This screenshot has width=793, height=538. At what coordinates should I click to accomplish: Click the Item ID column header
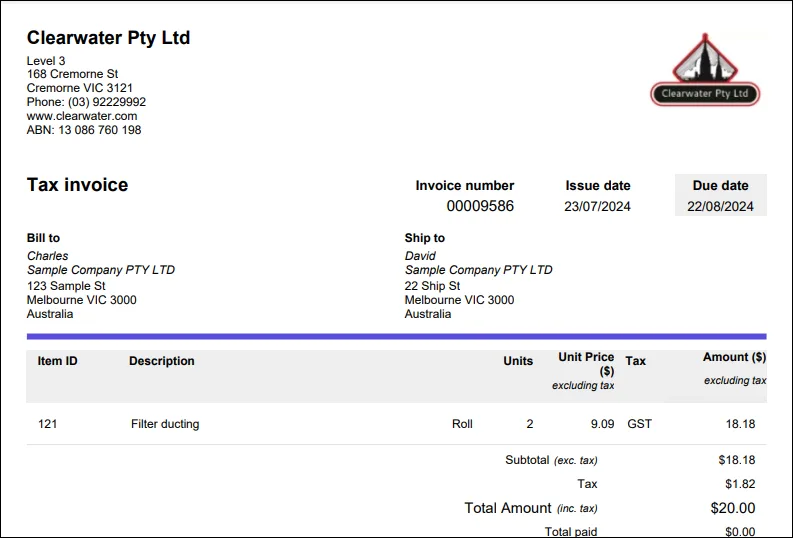(57, 361)
